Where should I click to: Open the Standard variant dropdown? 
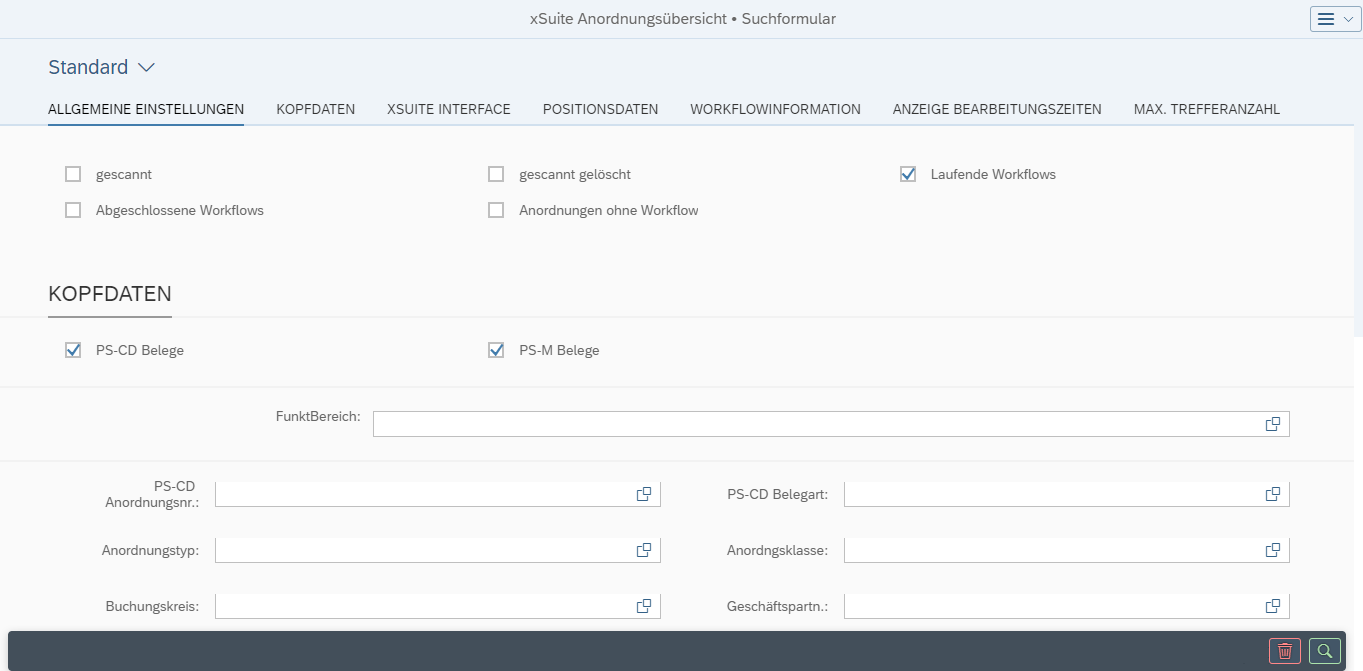101,66
